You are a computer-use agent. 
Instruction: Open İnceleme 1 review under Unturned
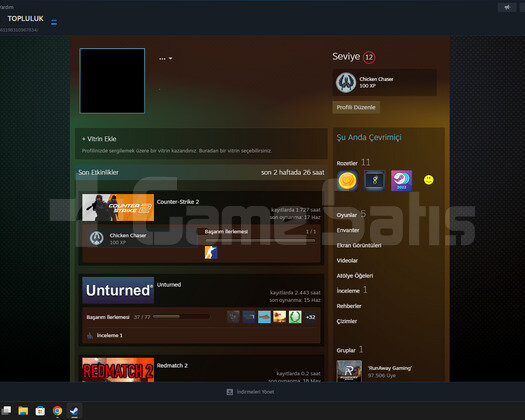[x=109, y=335]
